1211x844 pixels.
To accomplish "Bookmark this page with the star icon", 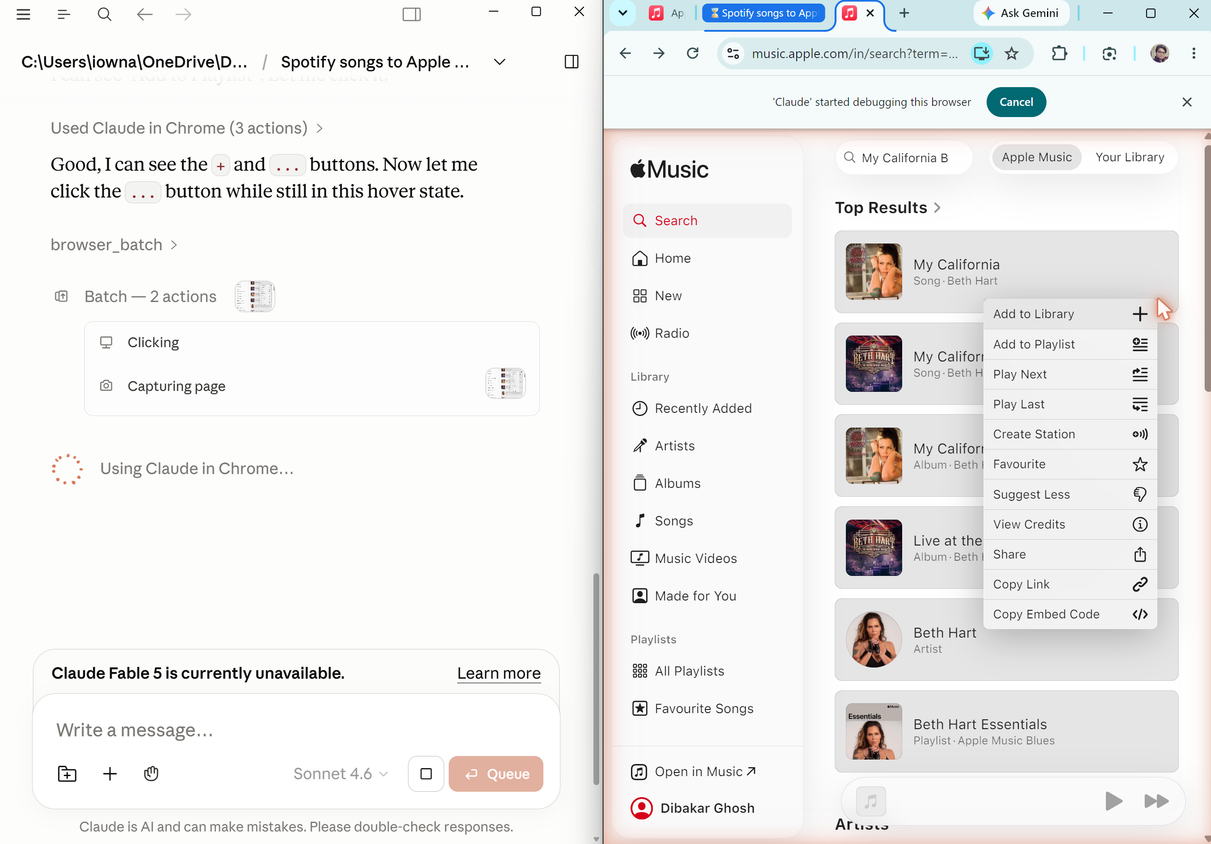I will coord(1012,54).
